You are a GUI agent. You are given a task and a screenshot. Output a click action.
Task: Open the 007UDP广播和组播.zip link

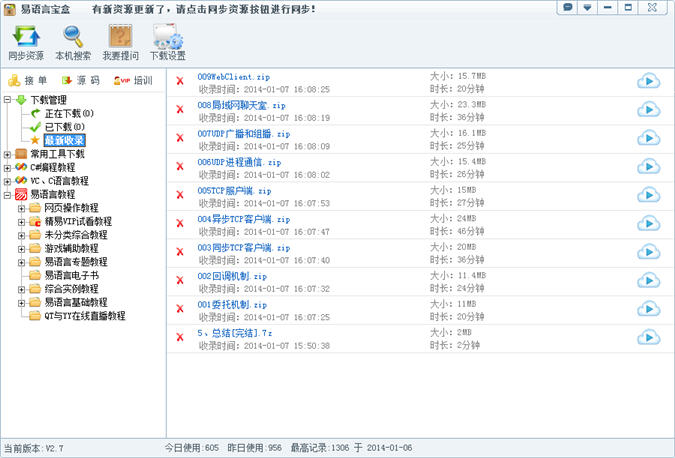click(x=244, y=133)
